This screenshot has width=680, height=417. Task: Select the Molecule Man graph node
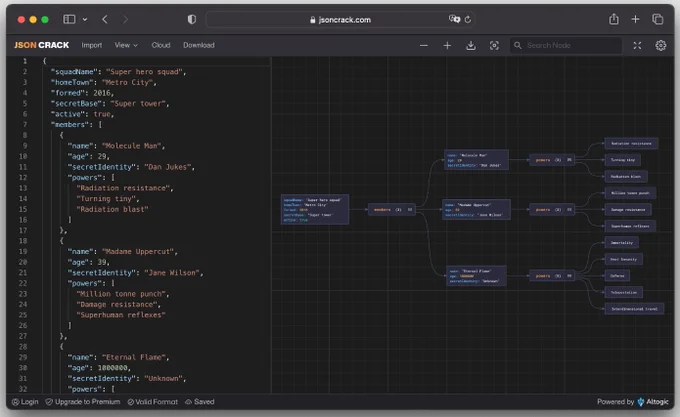pos(476,160)
